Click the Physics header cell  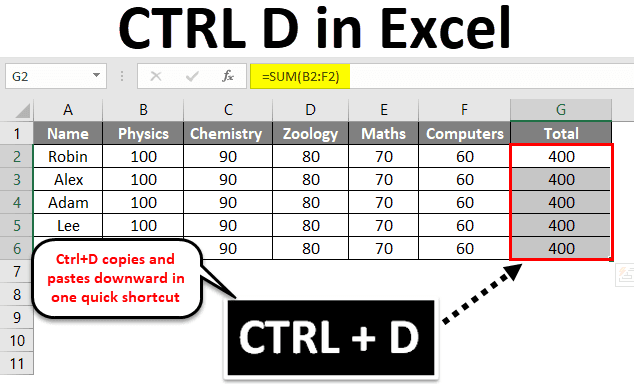click(143, 133)
